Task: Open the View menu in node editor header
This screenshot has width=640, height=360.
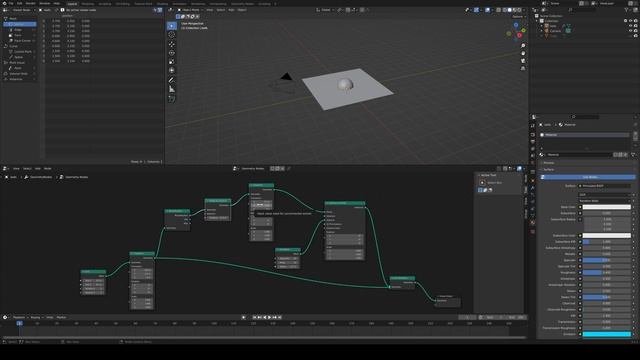Action: [x=16, y=169]
